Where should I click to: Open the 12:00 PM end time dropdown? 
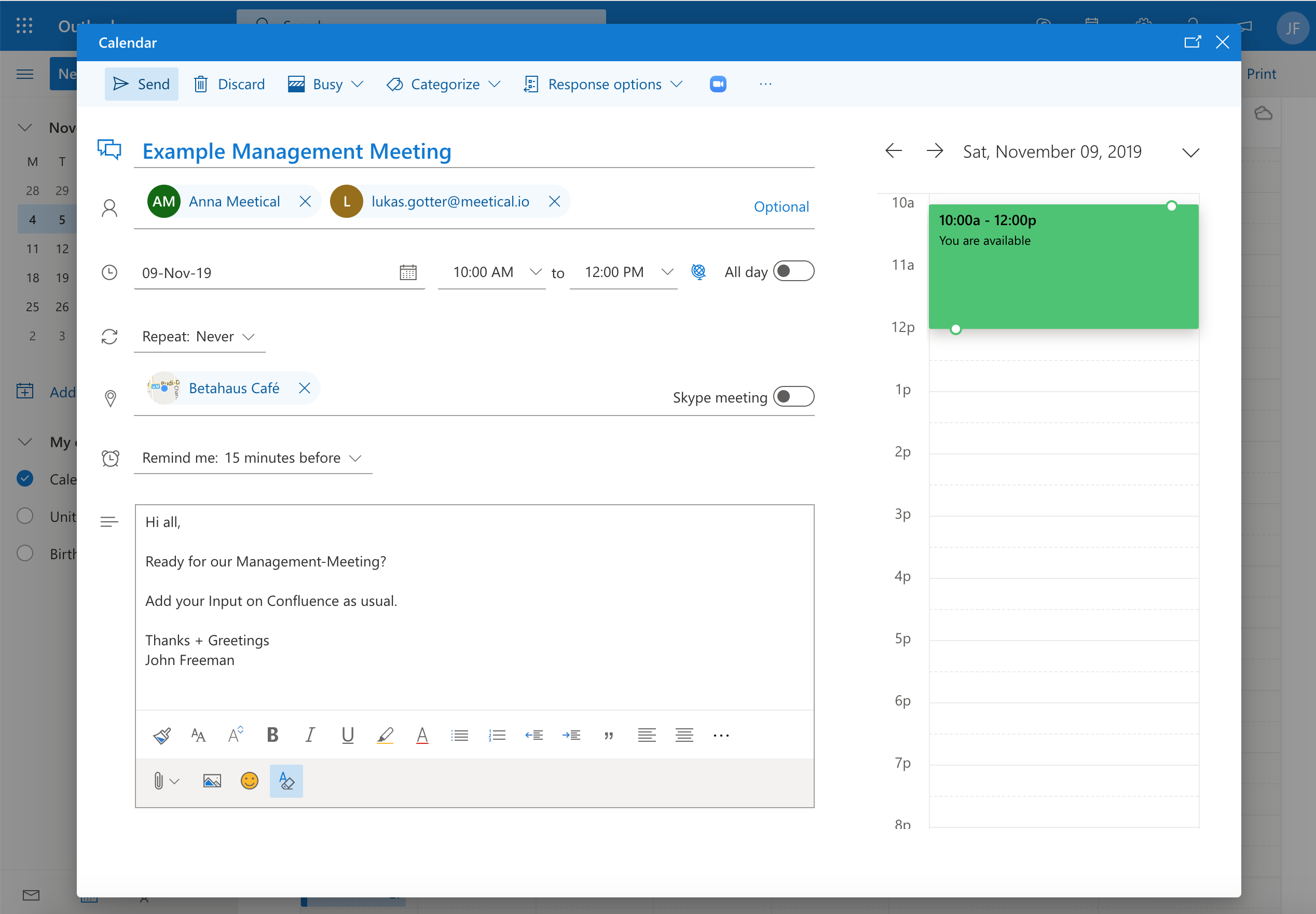[x=624, y=273]
